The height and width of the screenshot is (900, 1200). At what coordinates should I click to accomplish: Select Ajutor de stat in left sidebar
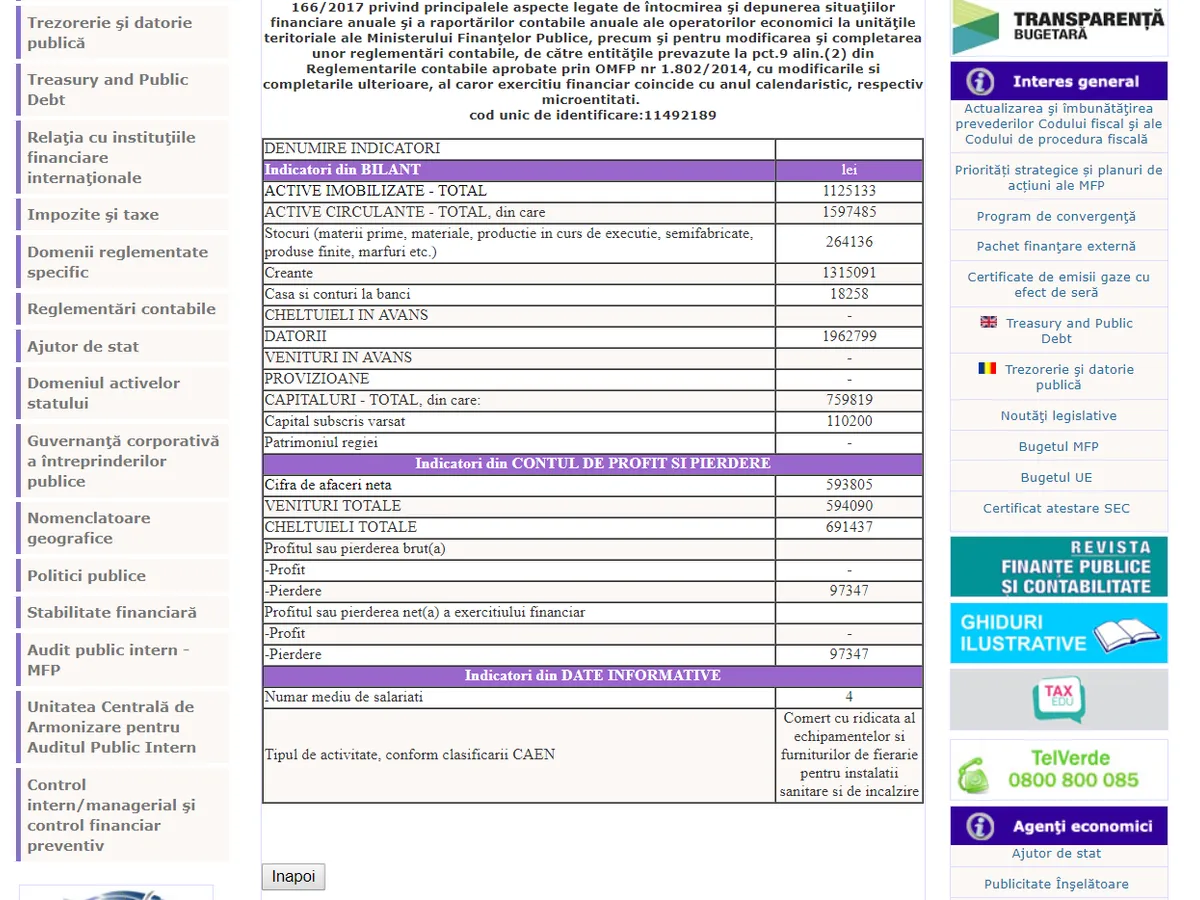[x=83, y=347]
